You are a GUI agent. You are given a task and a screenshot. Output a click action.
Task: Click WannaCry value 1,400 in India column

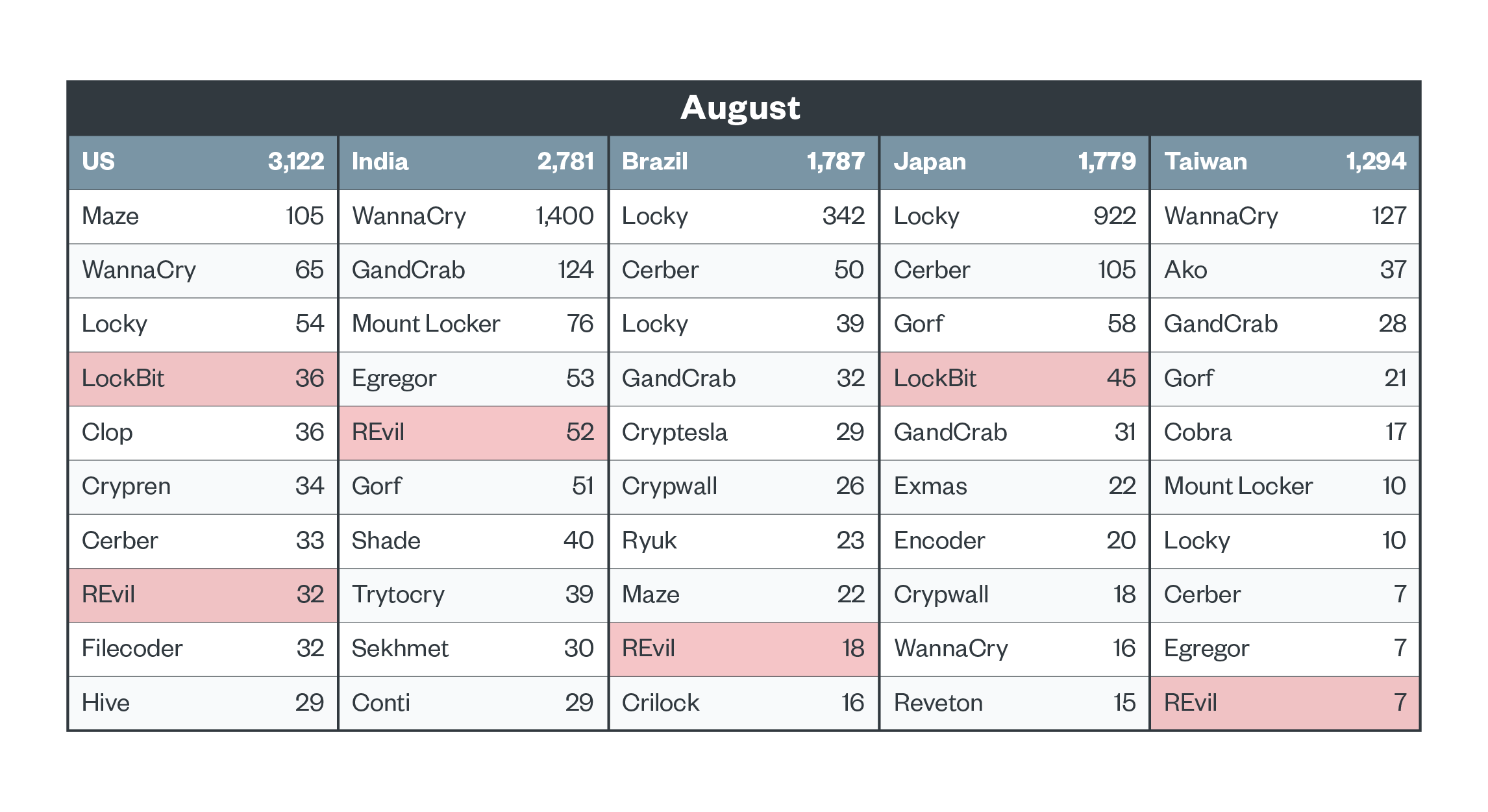(564, 216)
